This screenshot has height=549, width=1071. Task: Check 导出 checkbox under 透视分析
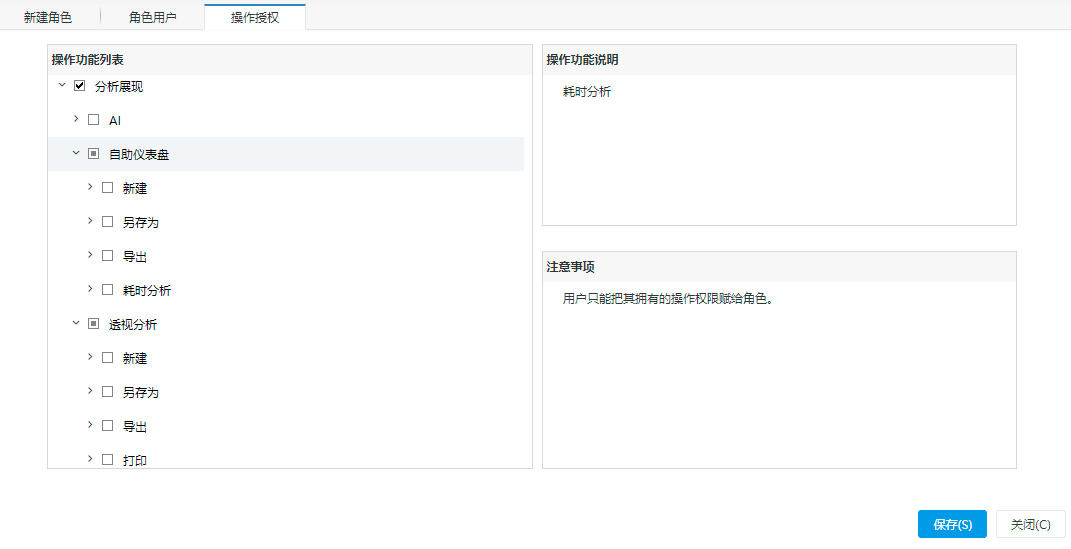107,425
